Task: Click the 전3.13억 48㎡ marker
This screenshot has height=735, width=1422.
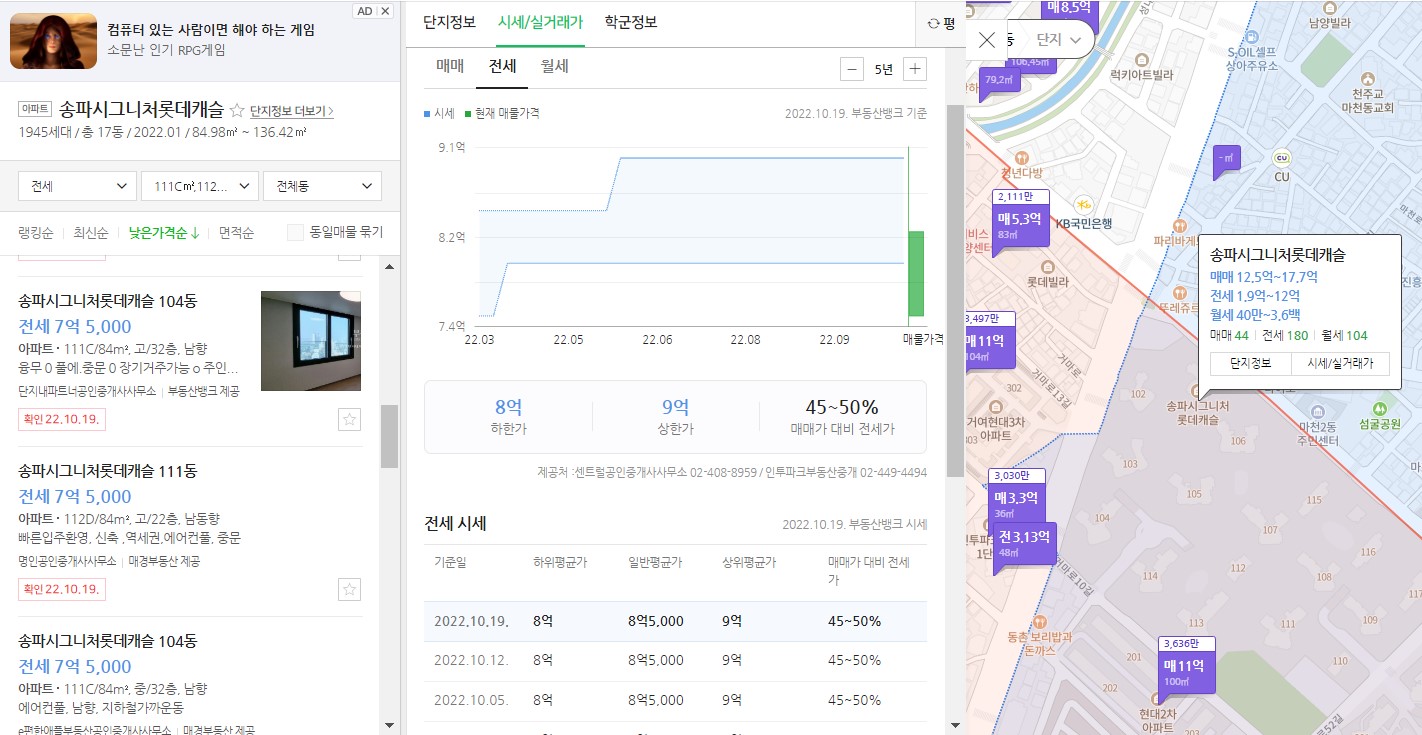Action: [1025, 548]
